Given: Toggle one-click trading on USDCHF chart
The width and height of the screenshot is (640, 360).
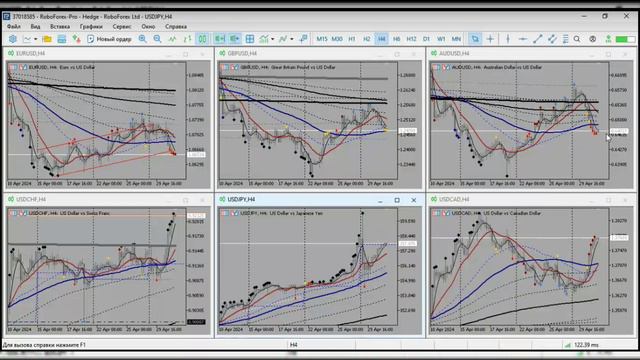Looking at the screenshot, I should [x=23, y=213].
